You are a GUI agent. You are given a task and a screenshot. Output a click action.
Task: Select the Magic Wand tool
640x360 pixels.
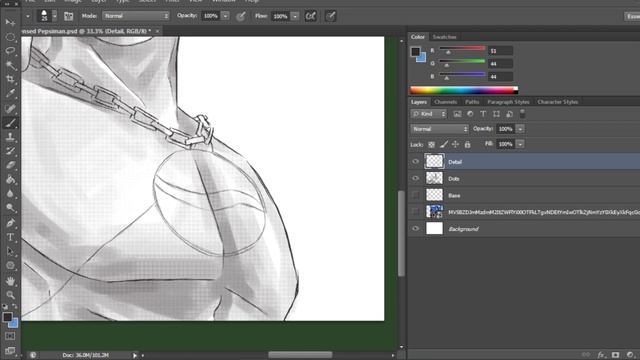point(10,65)
